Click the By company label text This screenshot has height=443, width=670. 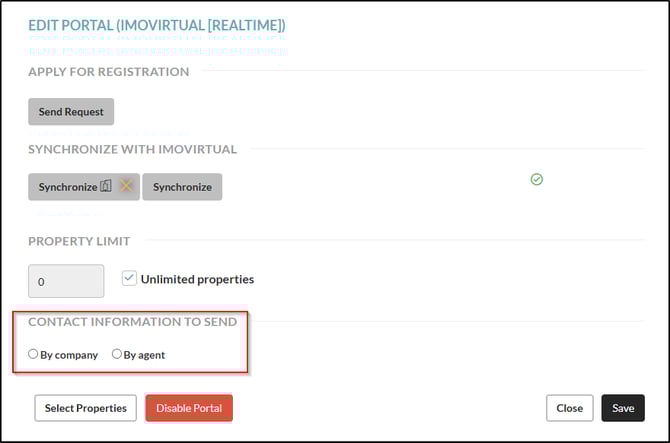(69, 355)
